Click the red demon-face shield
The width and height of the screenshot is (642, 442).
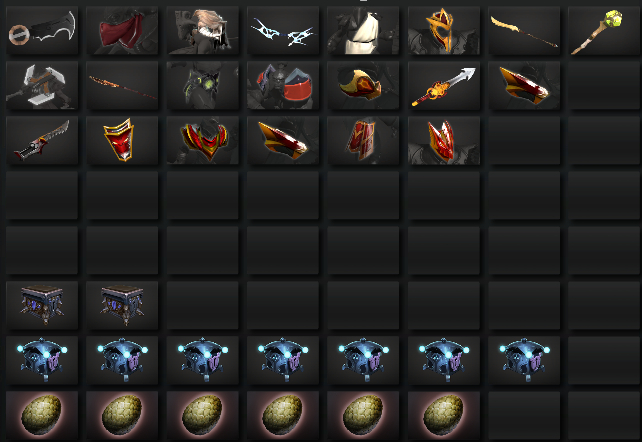click(122, 140)
